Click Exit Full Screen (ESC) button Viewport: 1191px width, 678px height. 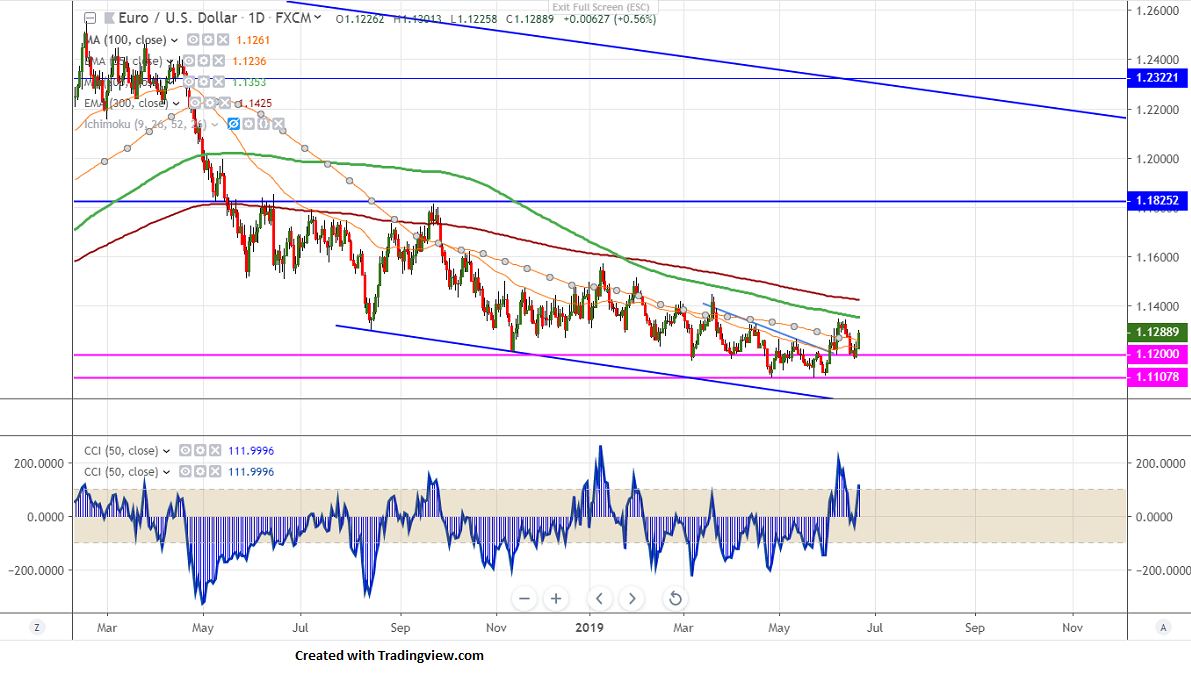[596, 6]
